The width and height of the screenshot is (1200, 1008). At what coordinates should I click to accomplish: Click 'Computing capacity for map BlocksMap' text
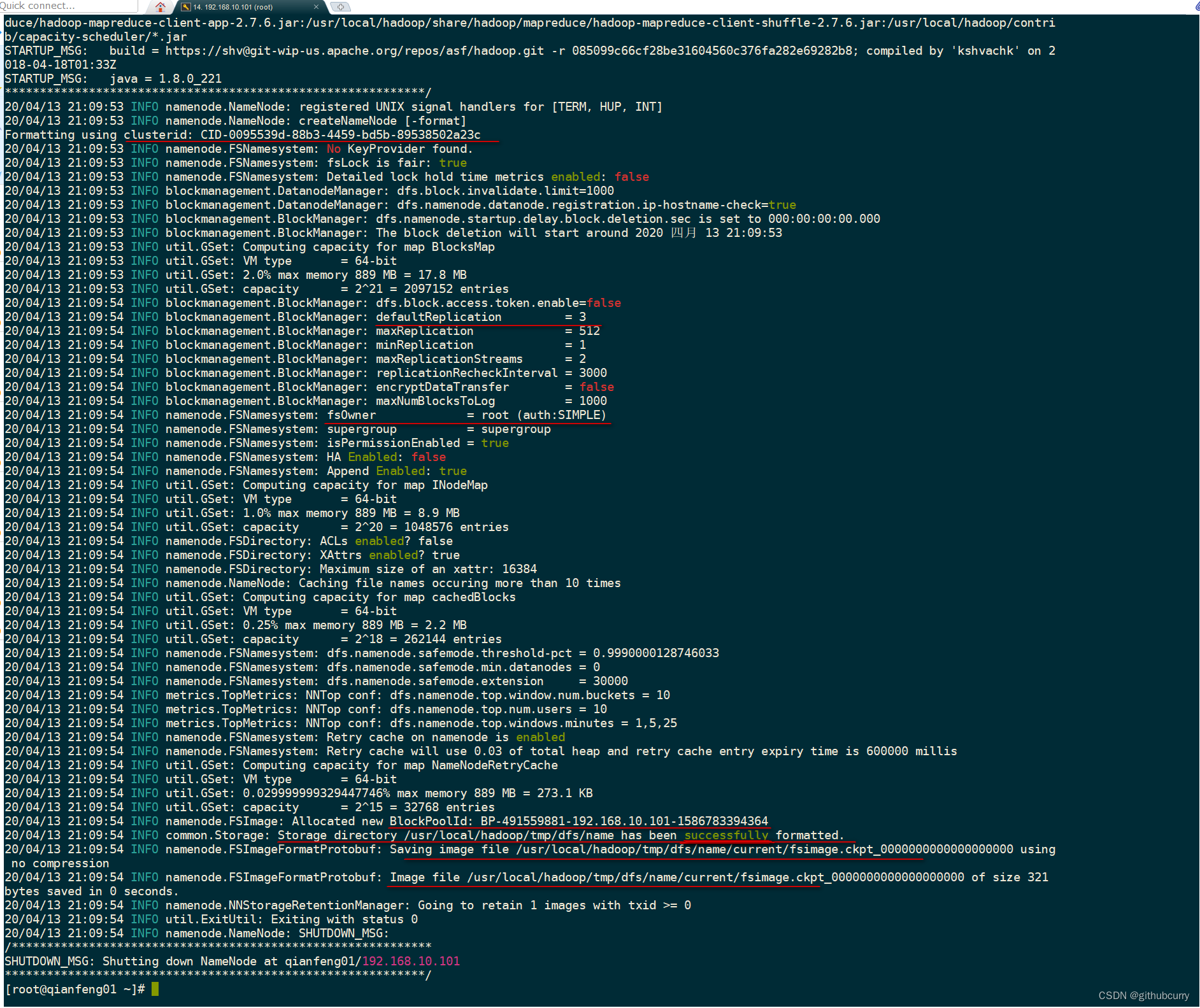368,247
